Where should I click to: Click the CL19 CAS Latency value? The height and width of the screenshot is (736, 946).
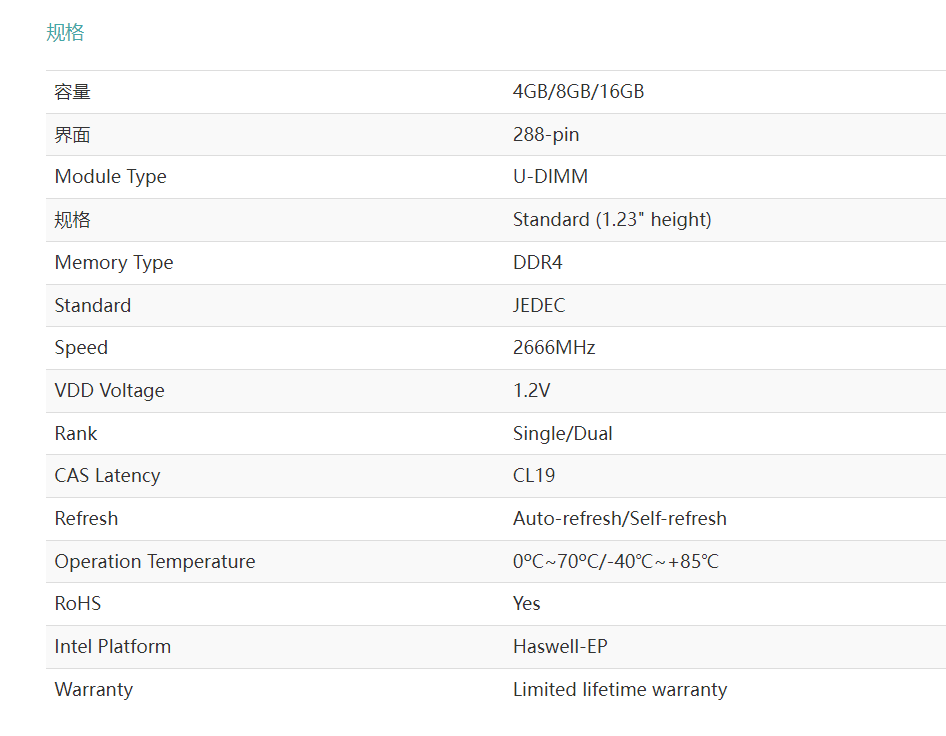pyautogui.click(x=534, y=476)
